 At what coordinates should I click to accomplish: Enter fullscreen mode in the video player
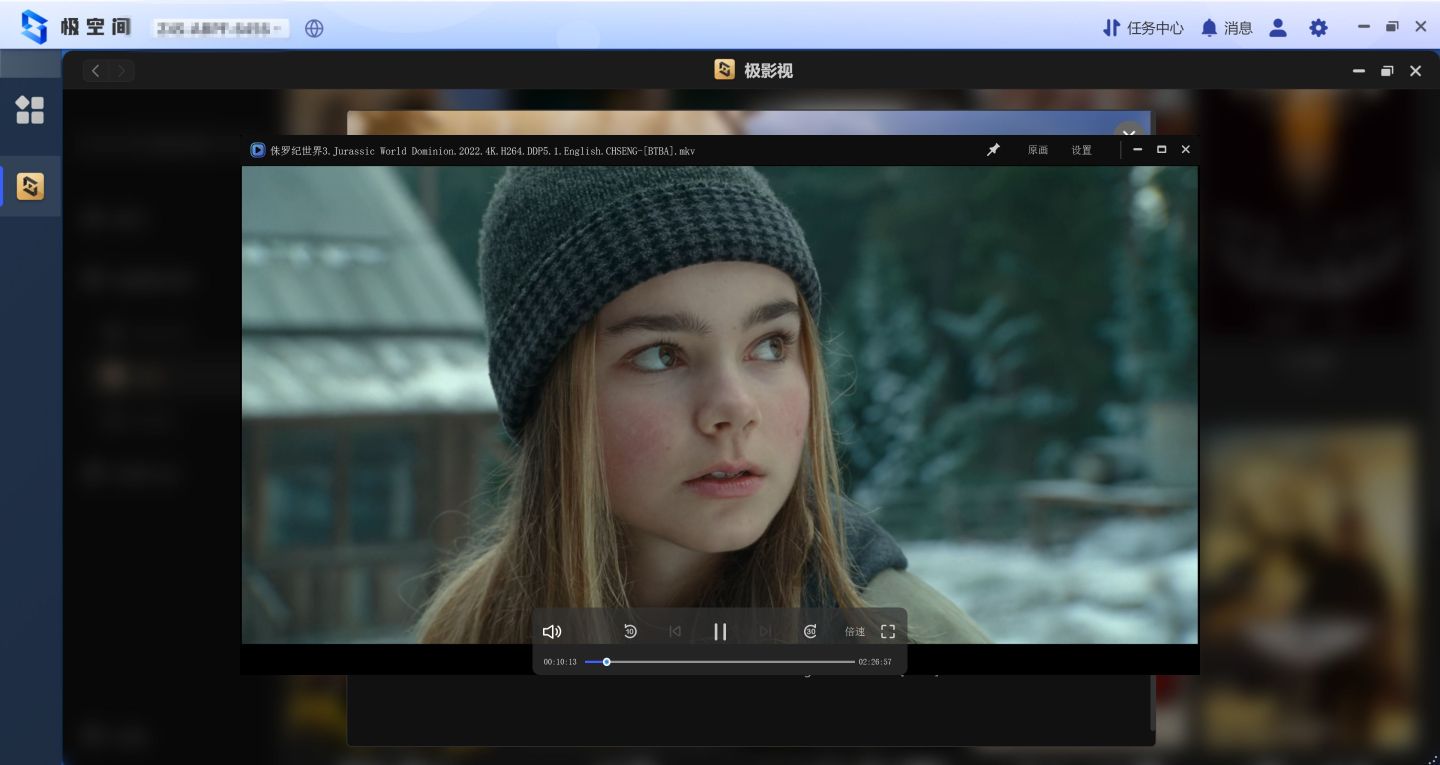(887, 631)
